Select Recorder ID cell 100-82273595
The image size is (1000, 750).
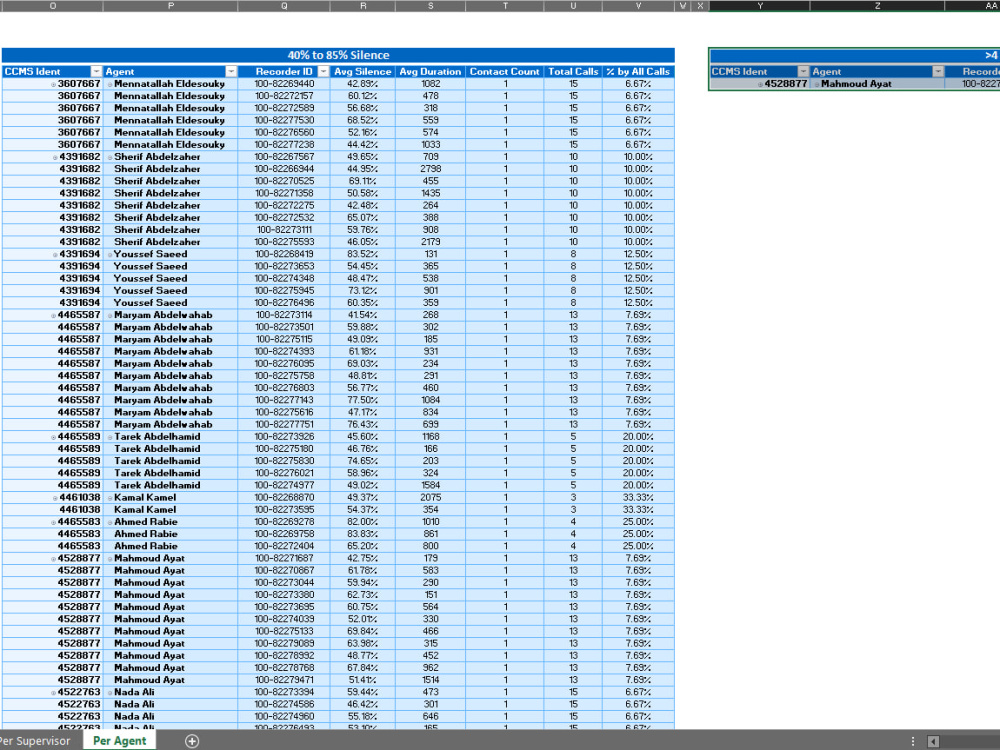tap(284, 510)
